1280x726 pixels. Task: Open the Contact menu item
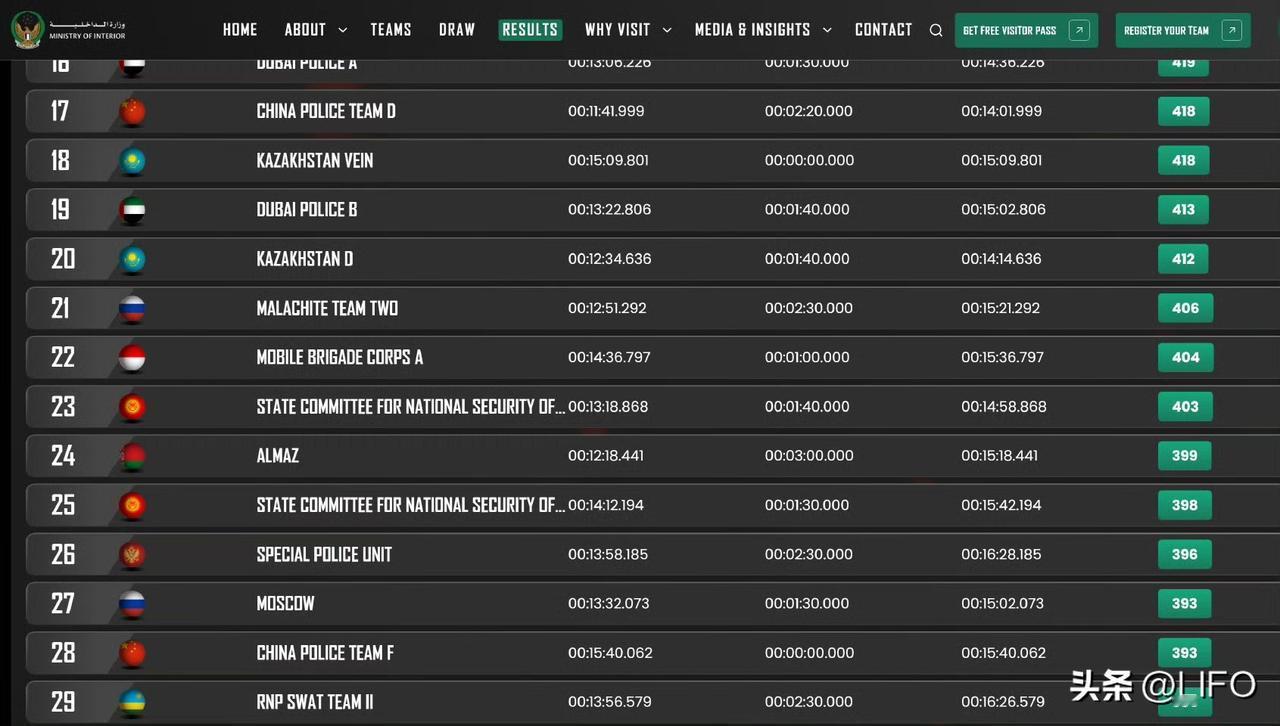tap(884, 30)
